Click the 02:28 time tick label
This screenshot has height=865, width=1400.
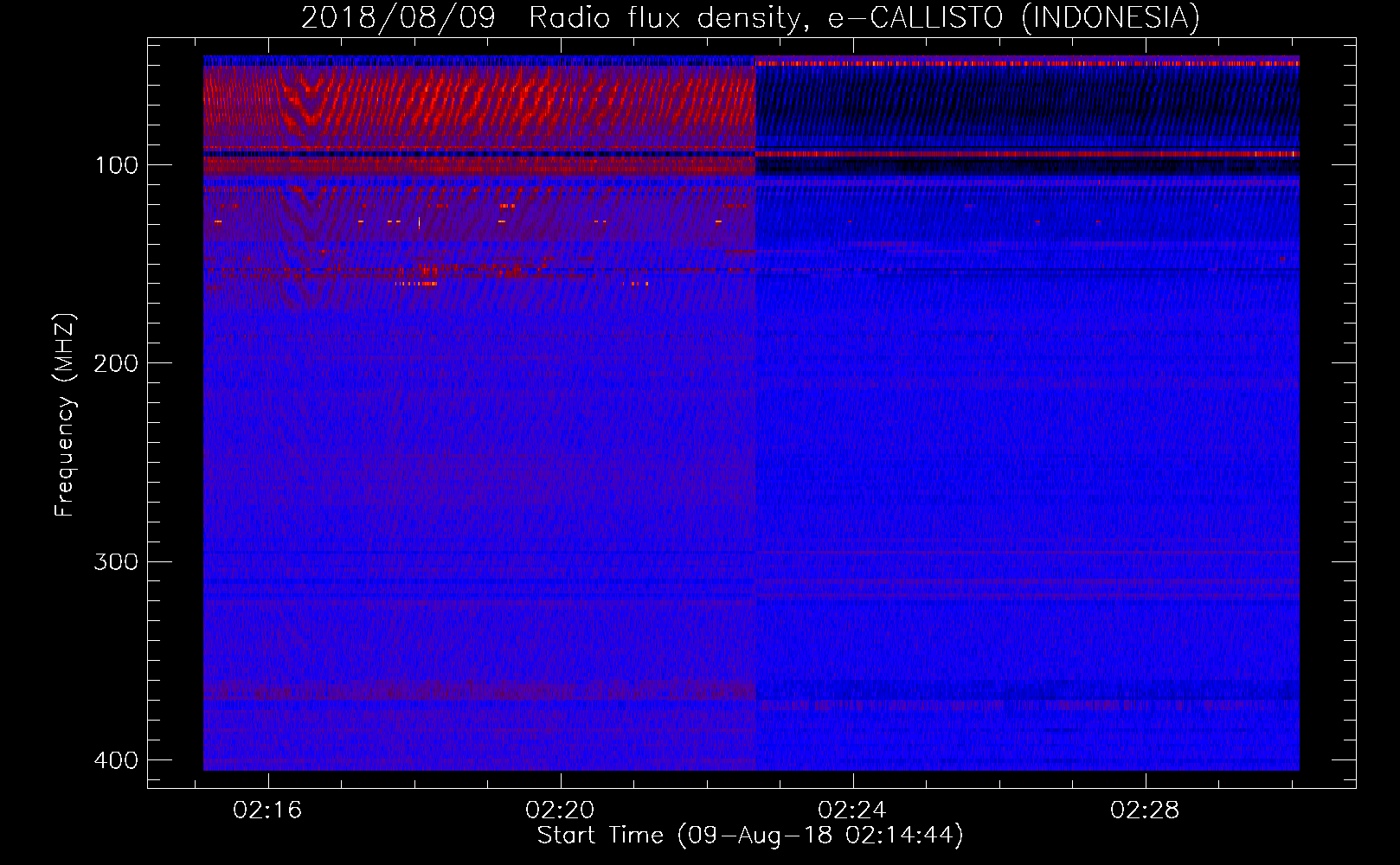(x=1145, y=810)
